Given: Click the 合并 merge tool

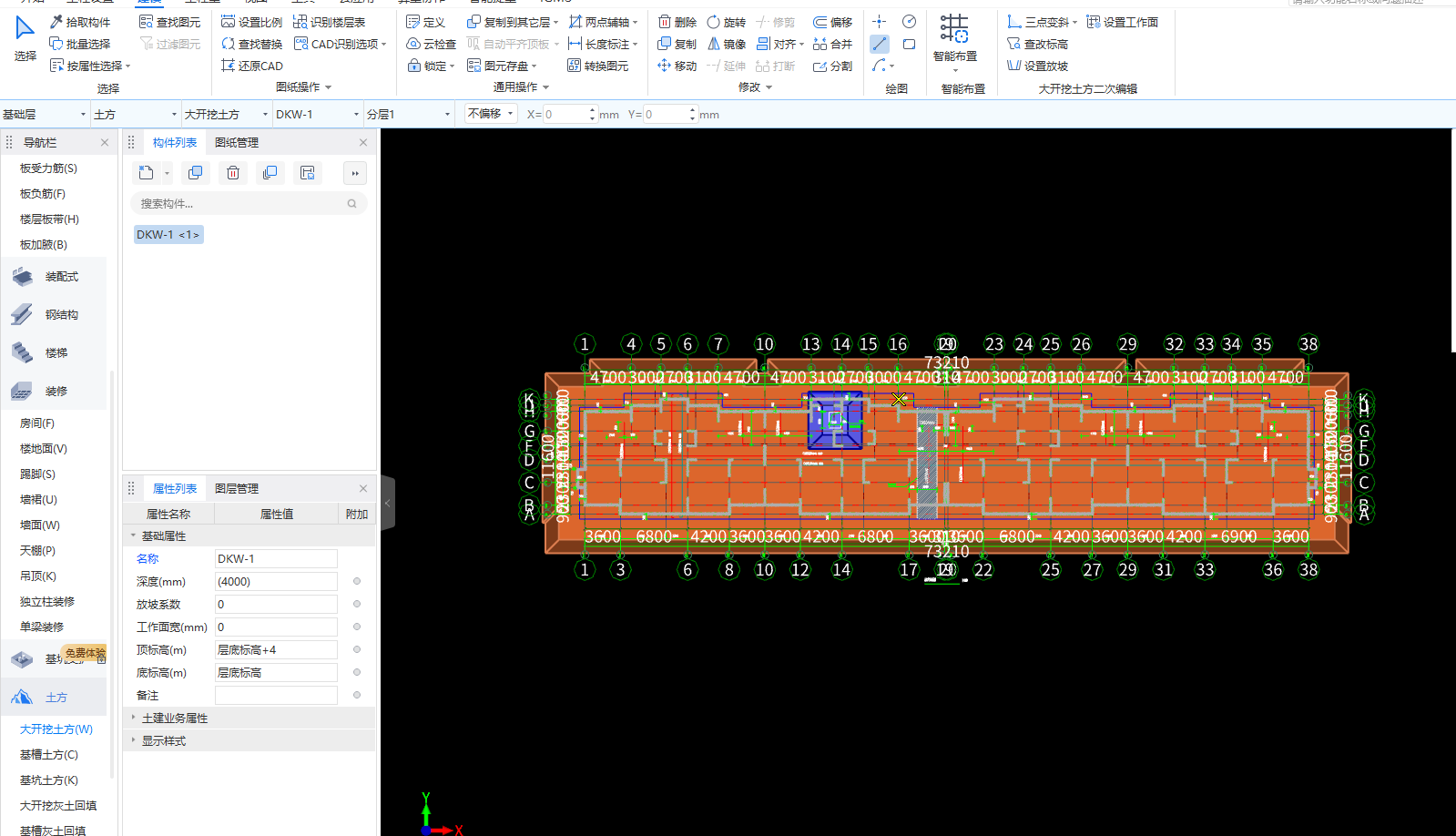Looking at the screenshot, I should tap(832, 44).
